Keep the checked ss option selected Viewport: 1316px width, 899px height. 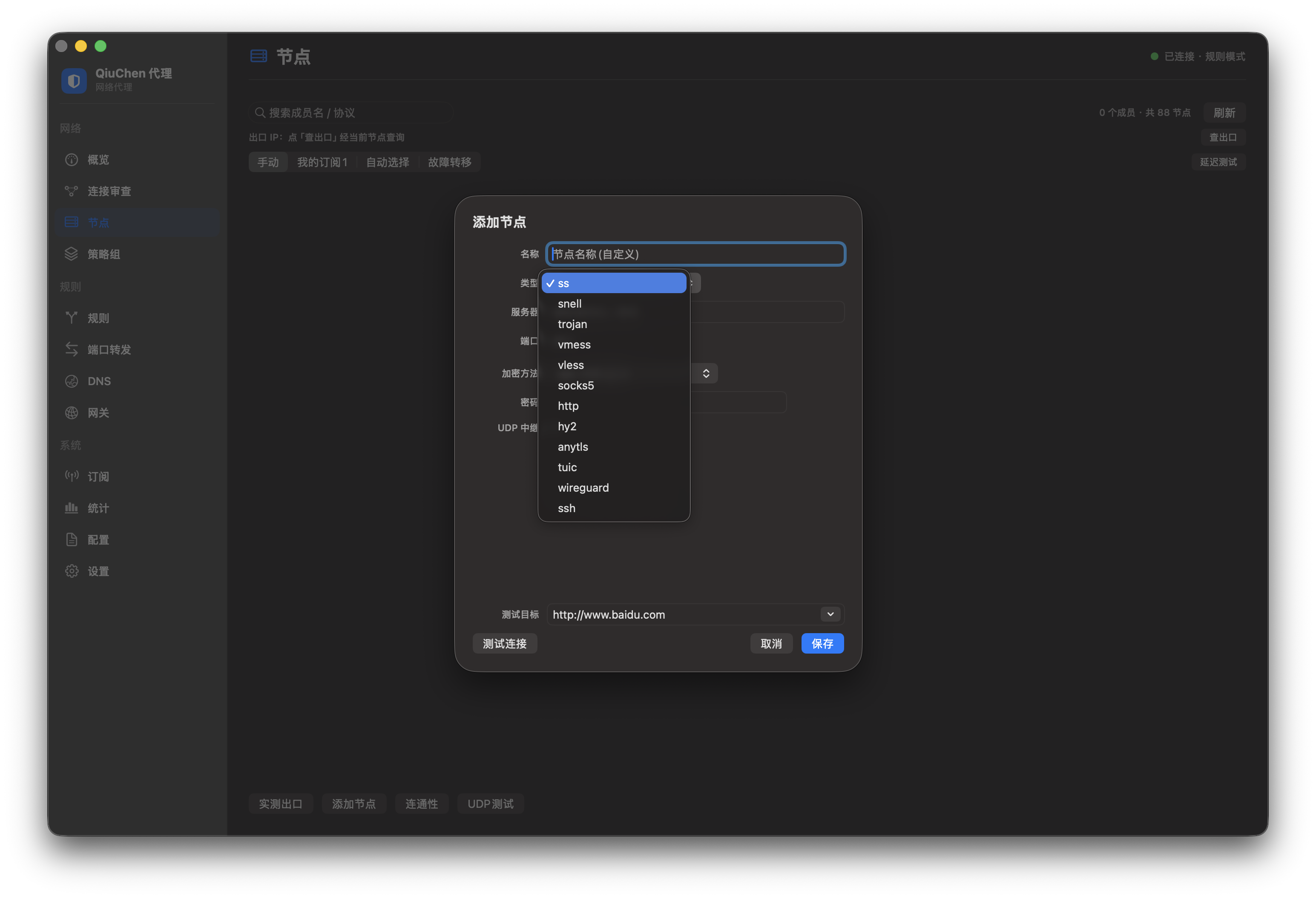click(614, 283)
